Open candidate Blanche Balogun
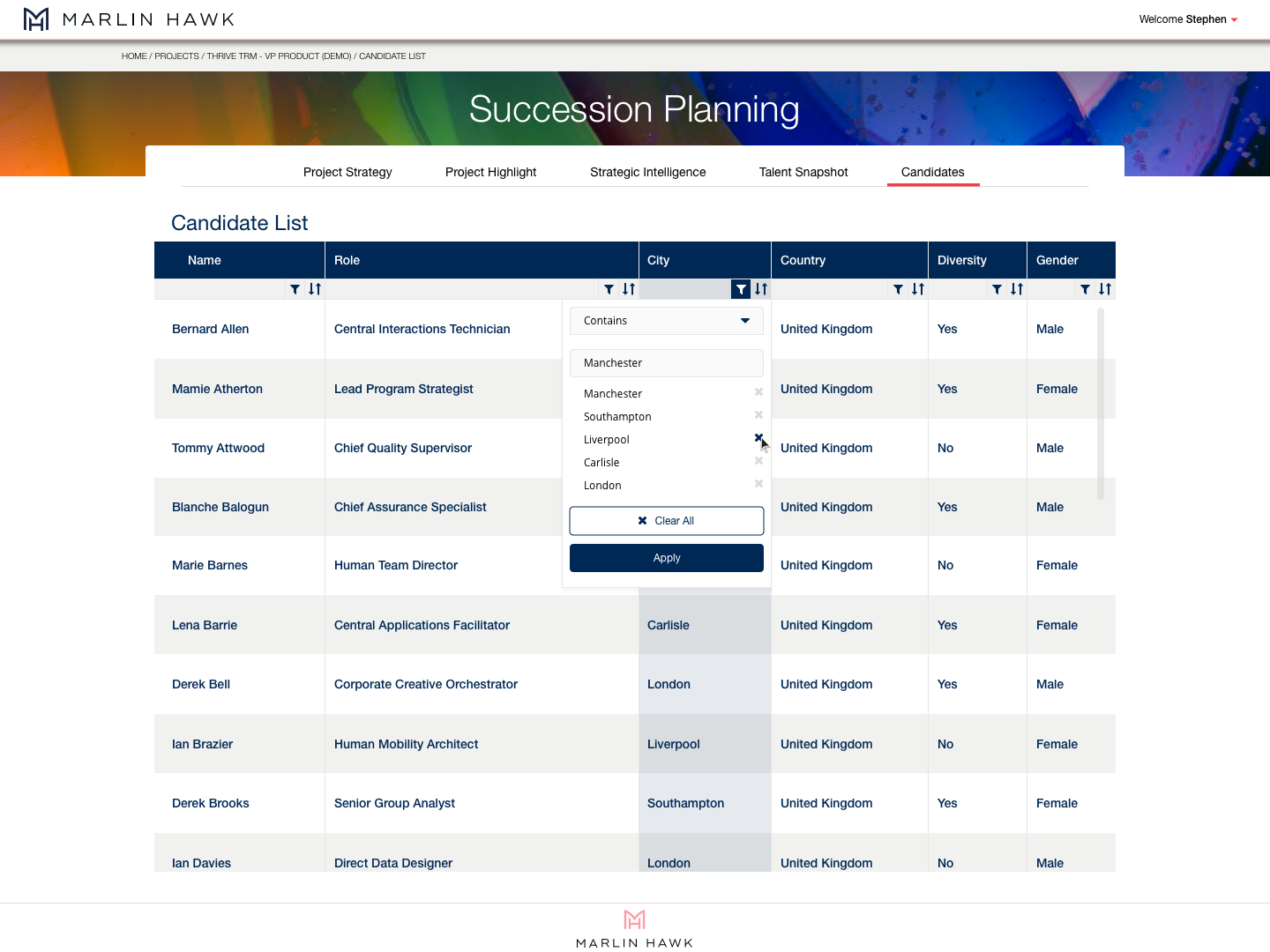Screen dimensions: 1270x952 tap(220, 508)
